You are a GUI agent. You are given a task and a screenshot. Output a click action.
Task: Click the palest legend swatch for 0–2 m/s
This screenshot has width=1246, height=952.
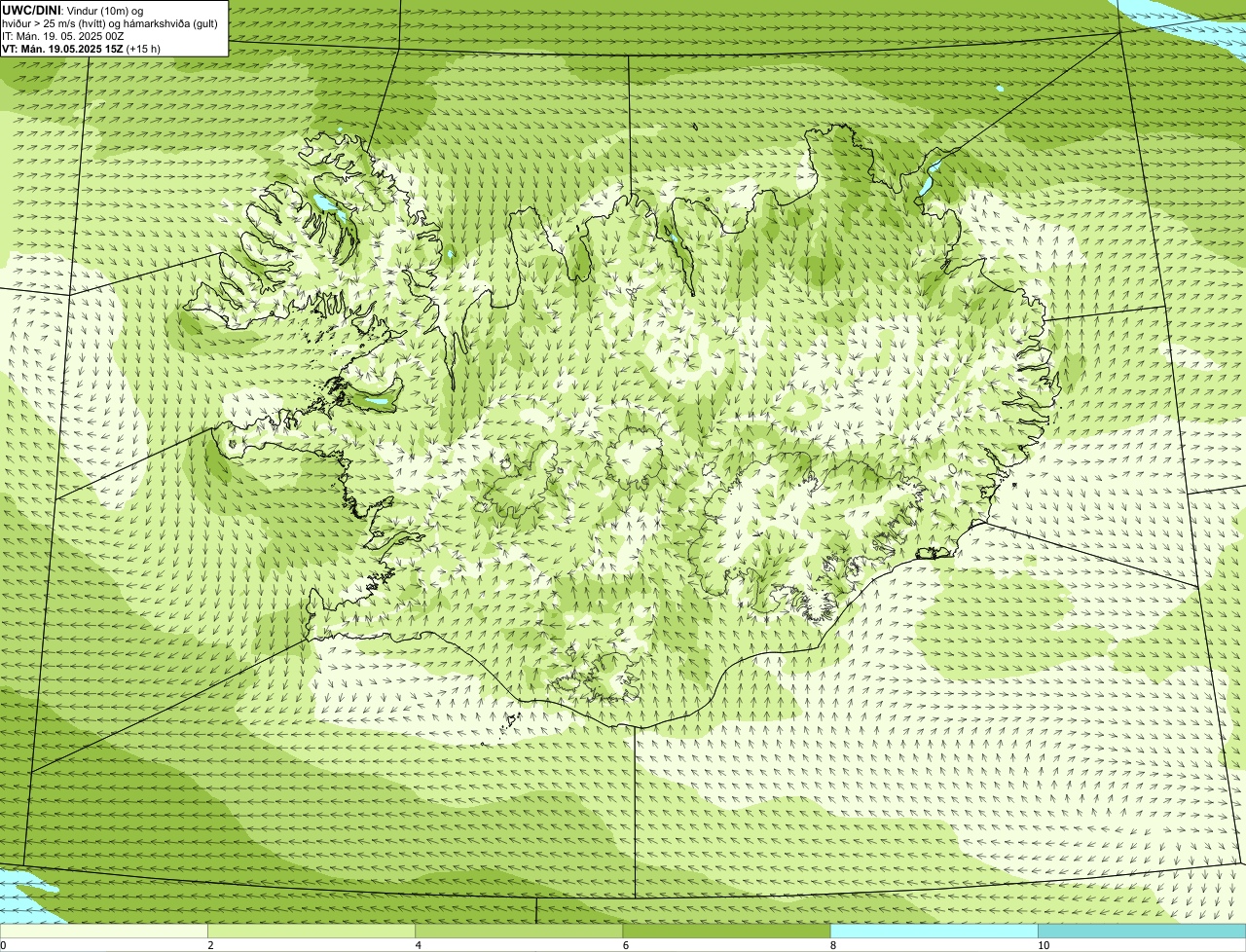(x=104, y=932)
